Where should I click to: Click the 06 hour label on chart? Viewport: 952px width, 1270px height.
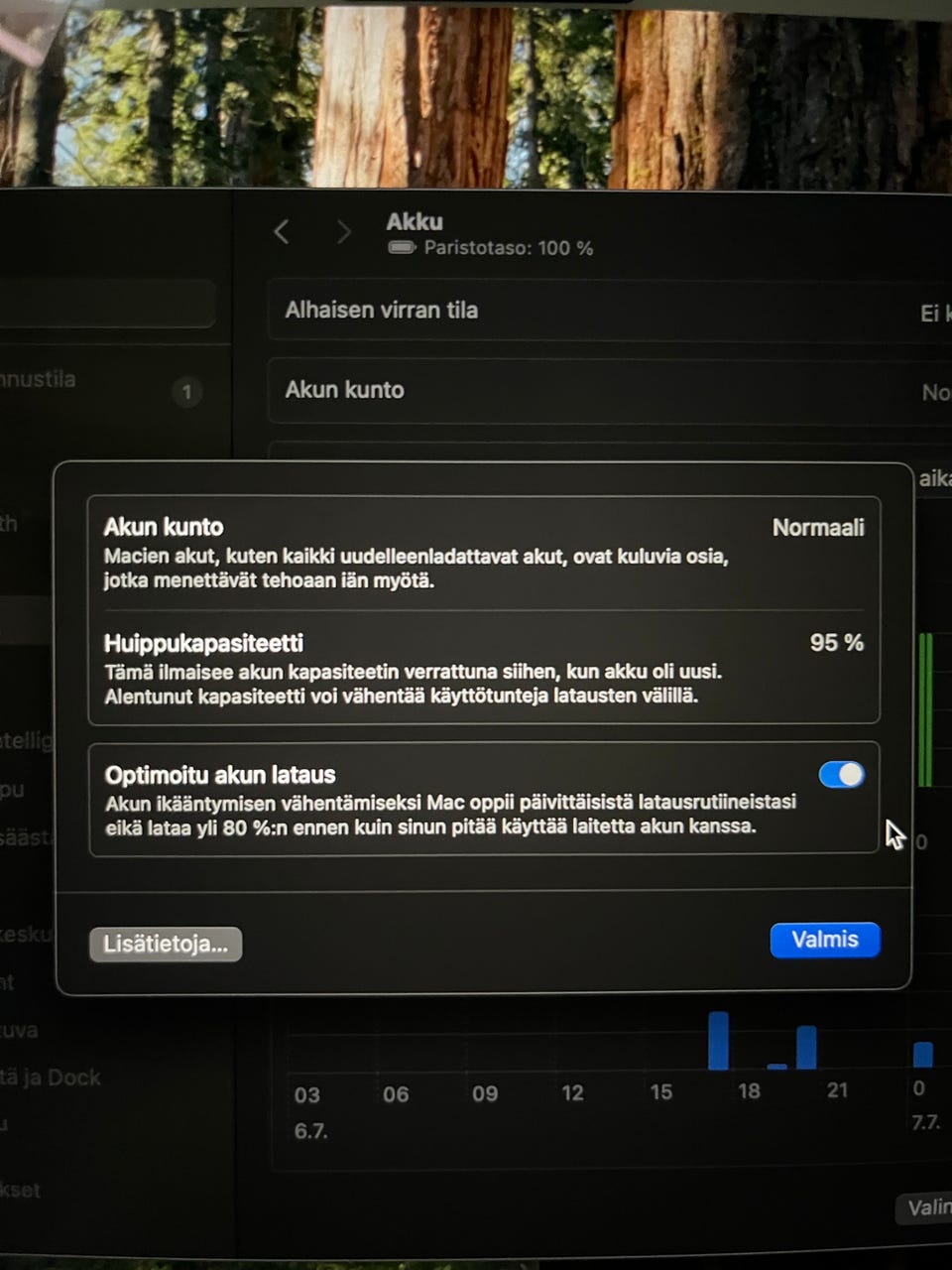396,1094
